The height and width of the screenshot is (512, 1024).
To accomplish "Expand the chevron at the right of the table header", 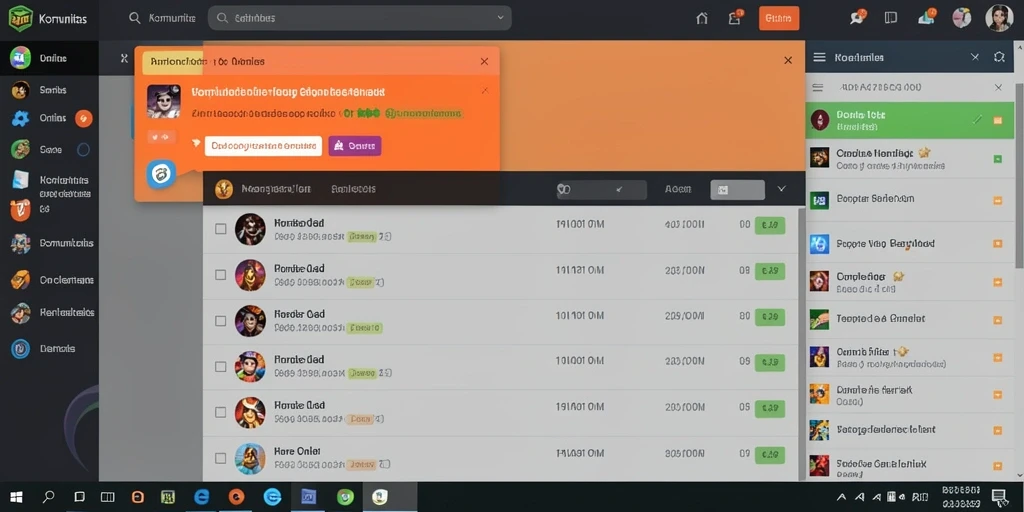I will tap(782, 189).
